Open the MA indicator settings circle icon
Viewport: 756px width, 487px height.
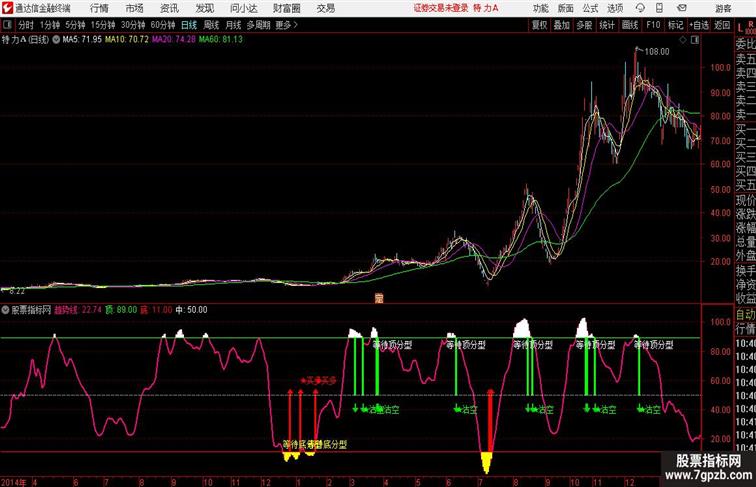56,40
